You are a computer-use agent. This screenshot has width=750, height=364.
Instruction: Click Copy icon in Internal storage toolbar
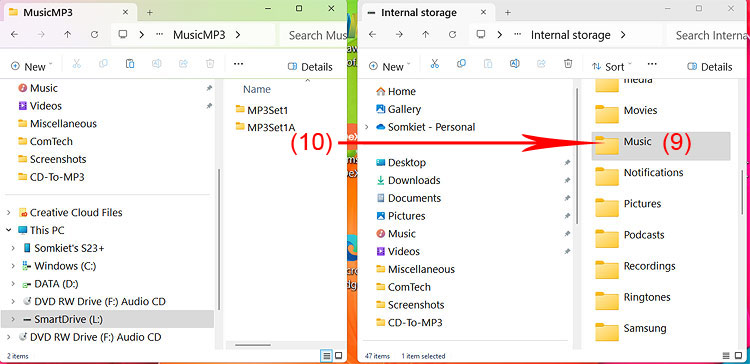click(x=461, y=64)
